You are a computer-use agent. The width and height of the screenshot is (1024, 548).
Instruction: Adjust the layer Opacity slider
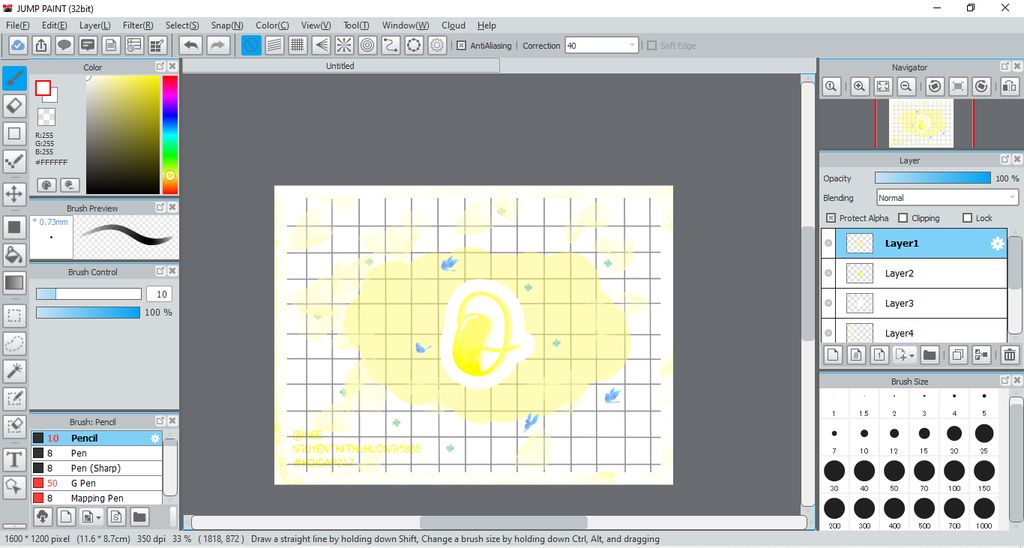click(x=933, y=178)
